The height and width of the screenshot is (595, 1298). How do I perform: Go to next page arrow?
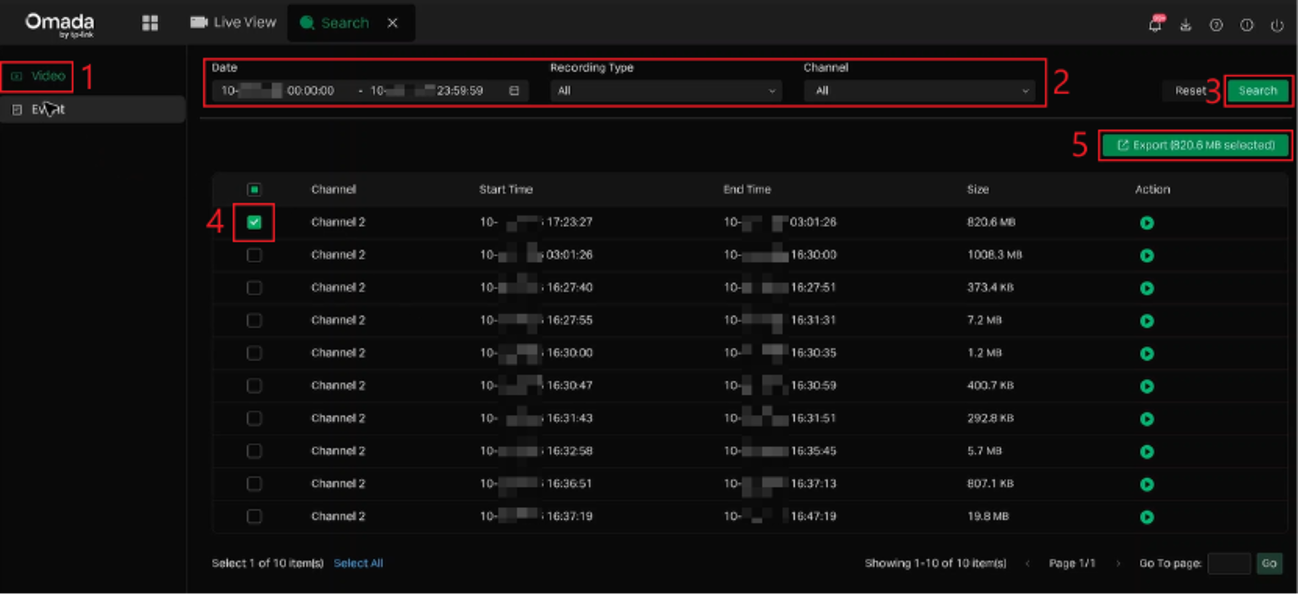click(1118, 564)
